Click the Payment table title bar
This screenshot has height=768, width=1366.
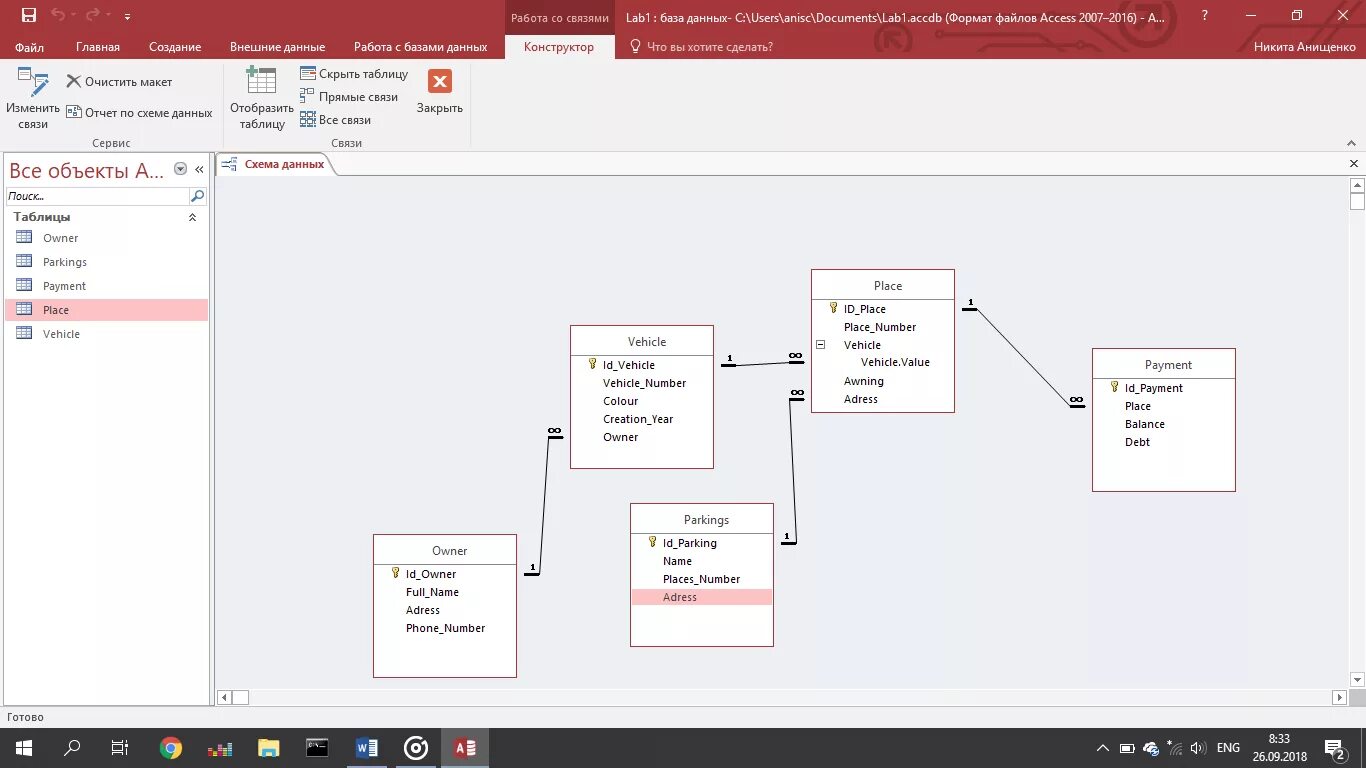[x=1164, y=365]
